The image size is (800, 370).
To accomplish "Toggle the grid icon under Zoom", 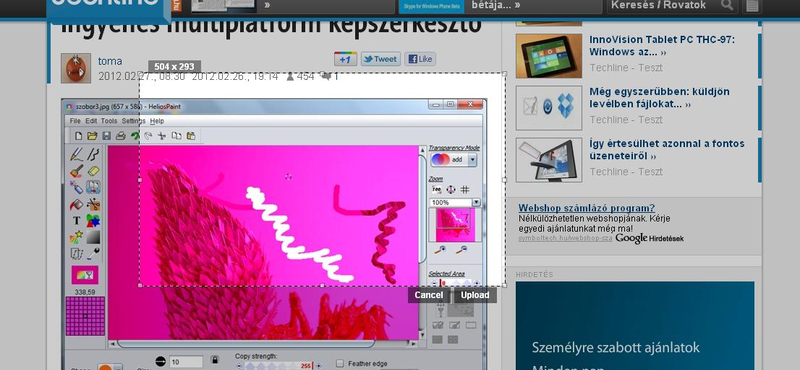I will pos(465,190).
